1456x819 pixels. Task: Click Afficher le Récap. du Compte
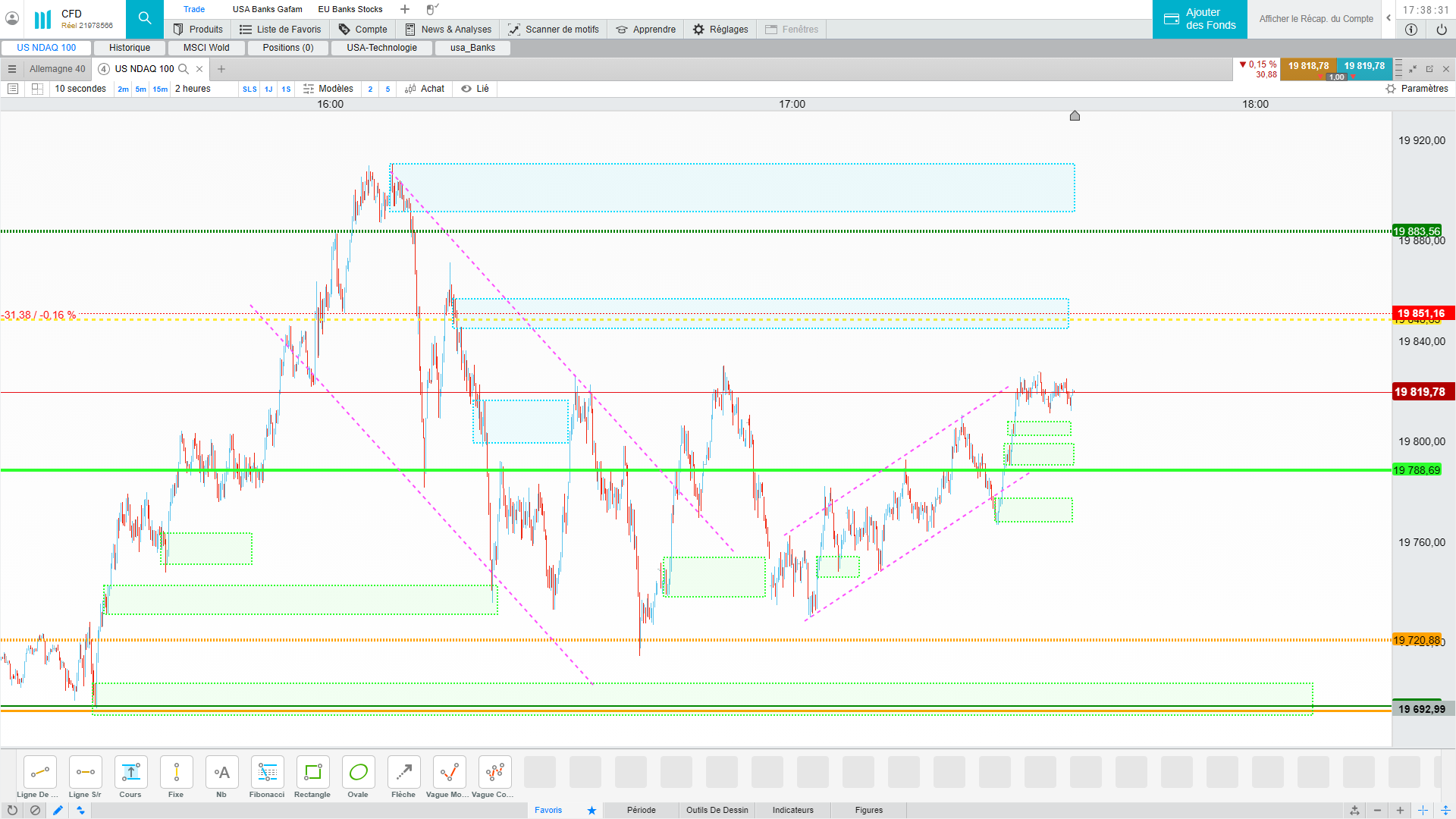(1316, 19)
